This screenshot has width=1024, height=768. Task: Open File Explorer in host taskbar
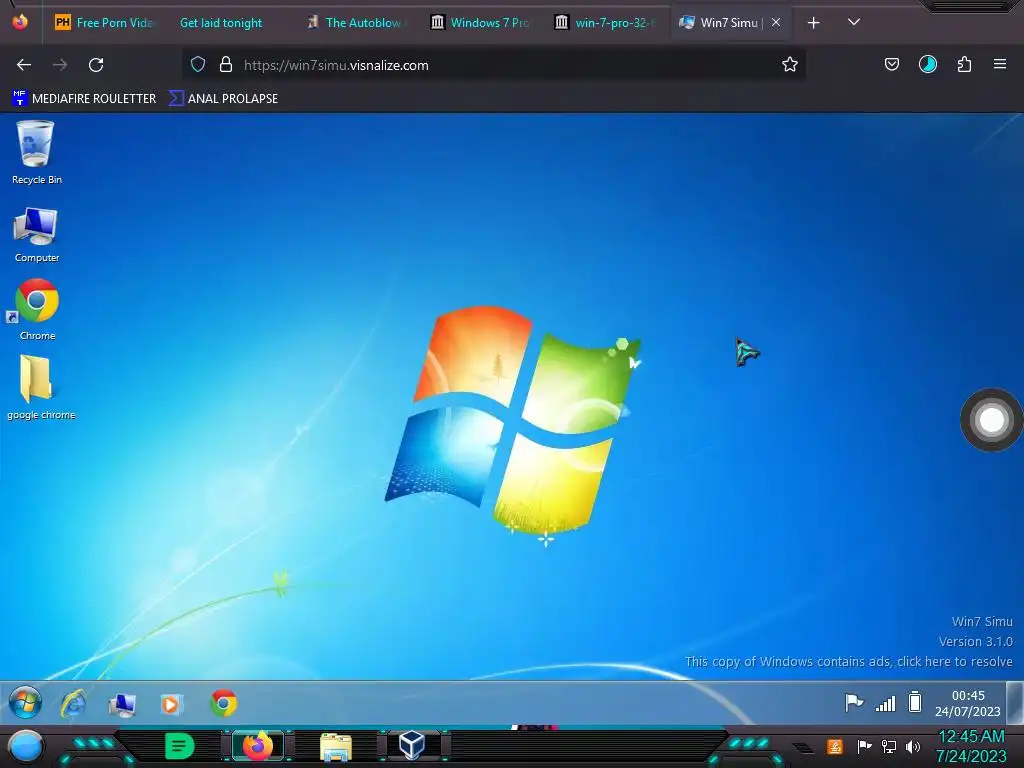point(336,746)
